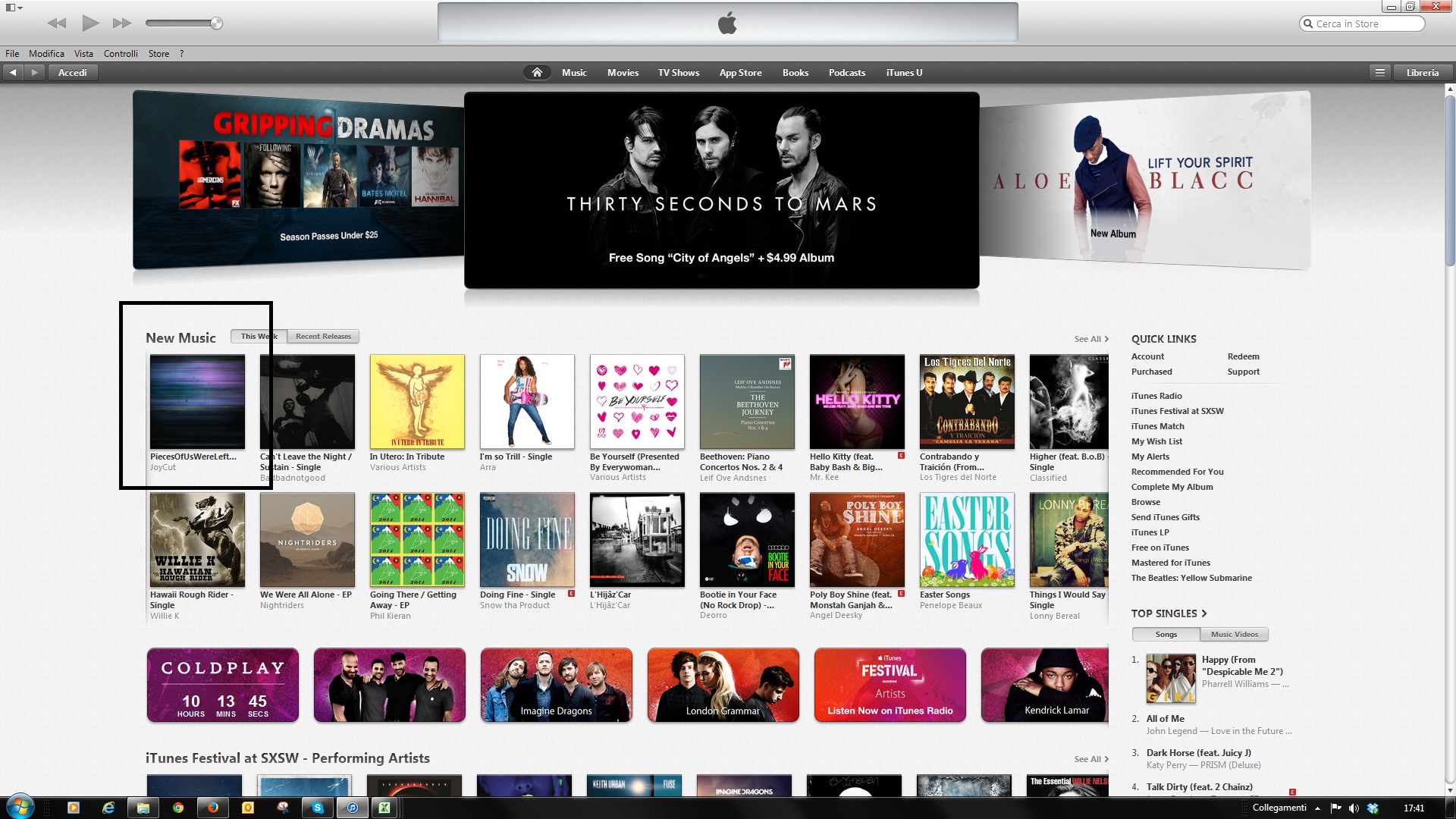Click the Windows Start orb
1456x819 pixels.
tap(20, 807)
